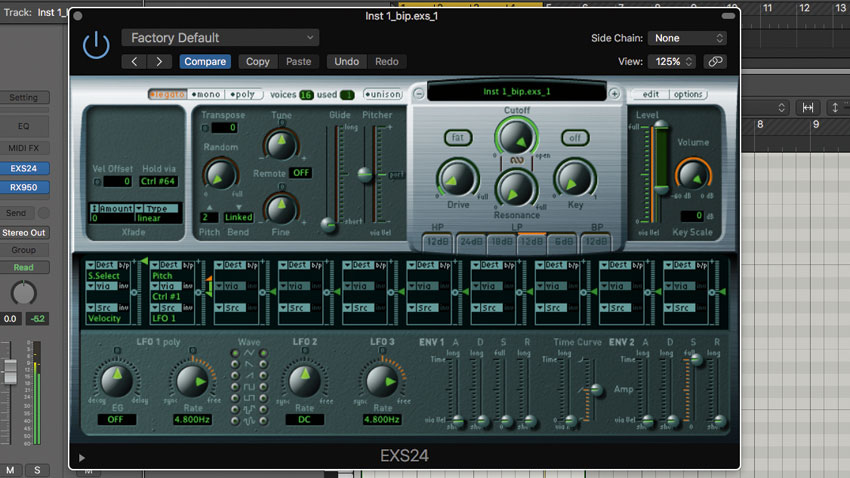Click the Redo button
850x478 pixels.
pyautogui.click(x=387, y=62)
